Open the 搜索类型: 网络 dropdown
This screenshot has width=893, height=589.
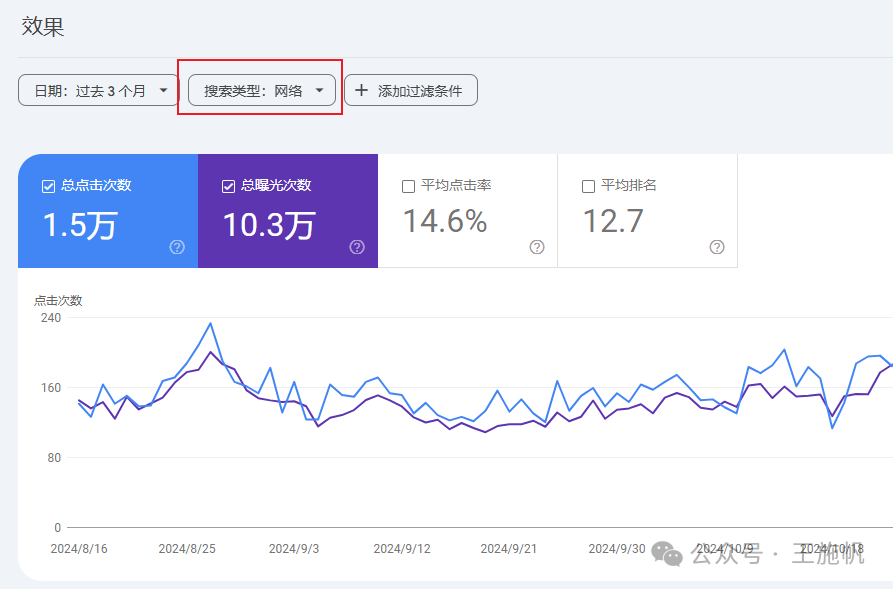(262, 91)
